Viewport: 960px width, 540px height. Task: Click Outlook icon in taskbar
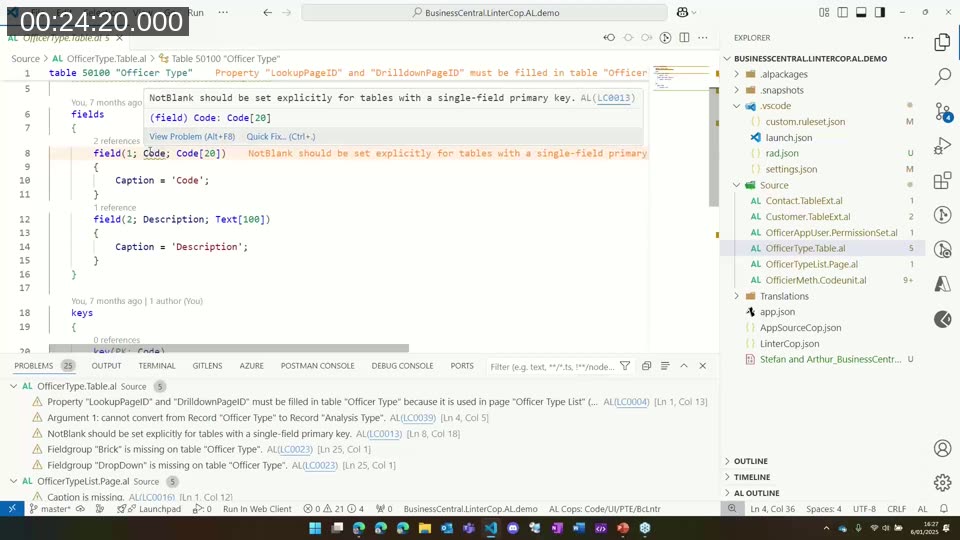coord(446,528)
